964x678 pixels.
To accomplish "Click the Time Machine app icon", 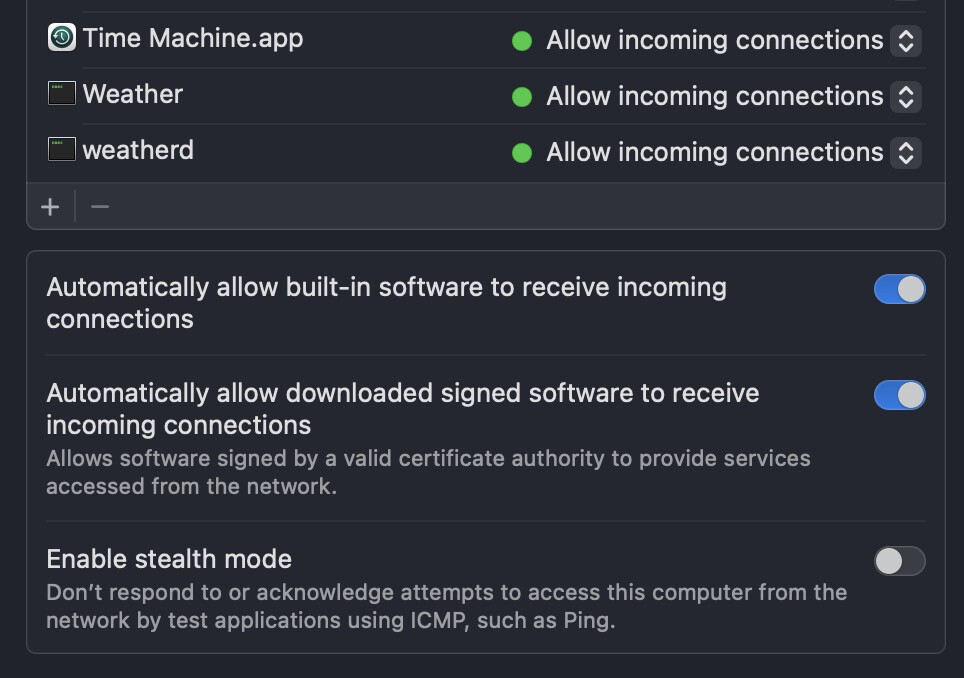I will click(x=62, y=38).
